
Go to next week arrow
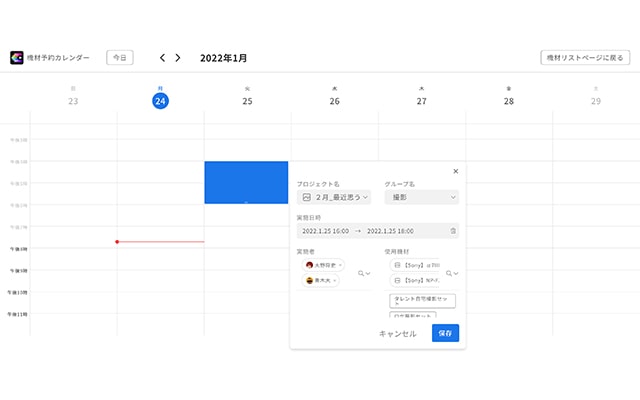(178, 58)
